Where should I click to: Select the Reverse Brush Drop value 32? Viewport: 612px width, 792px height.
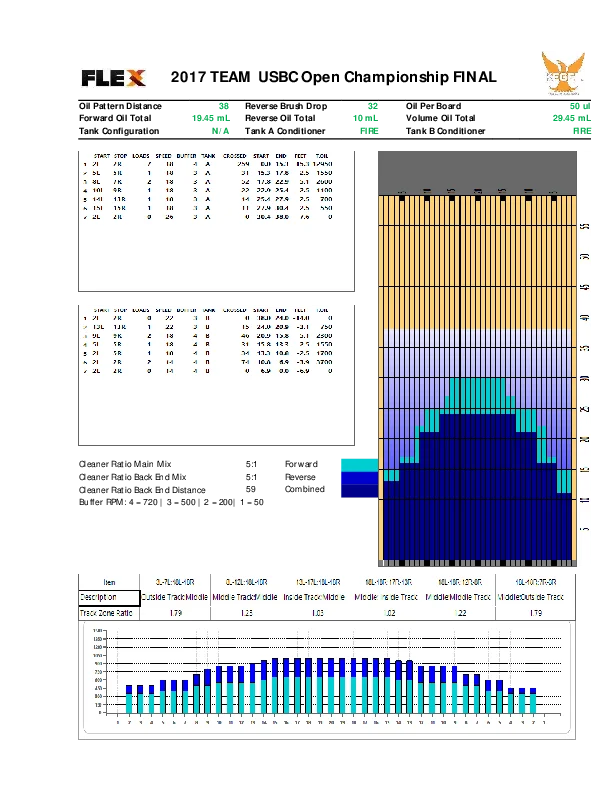373,106
